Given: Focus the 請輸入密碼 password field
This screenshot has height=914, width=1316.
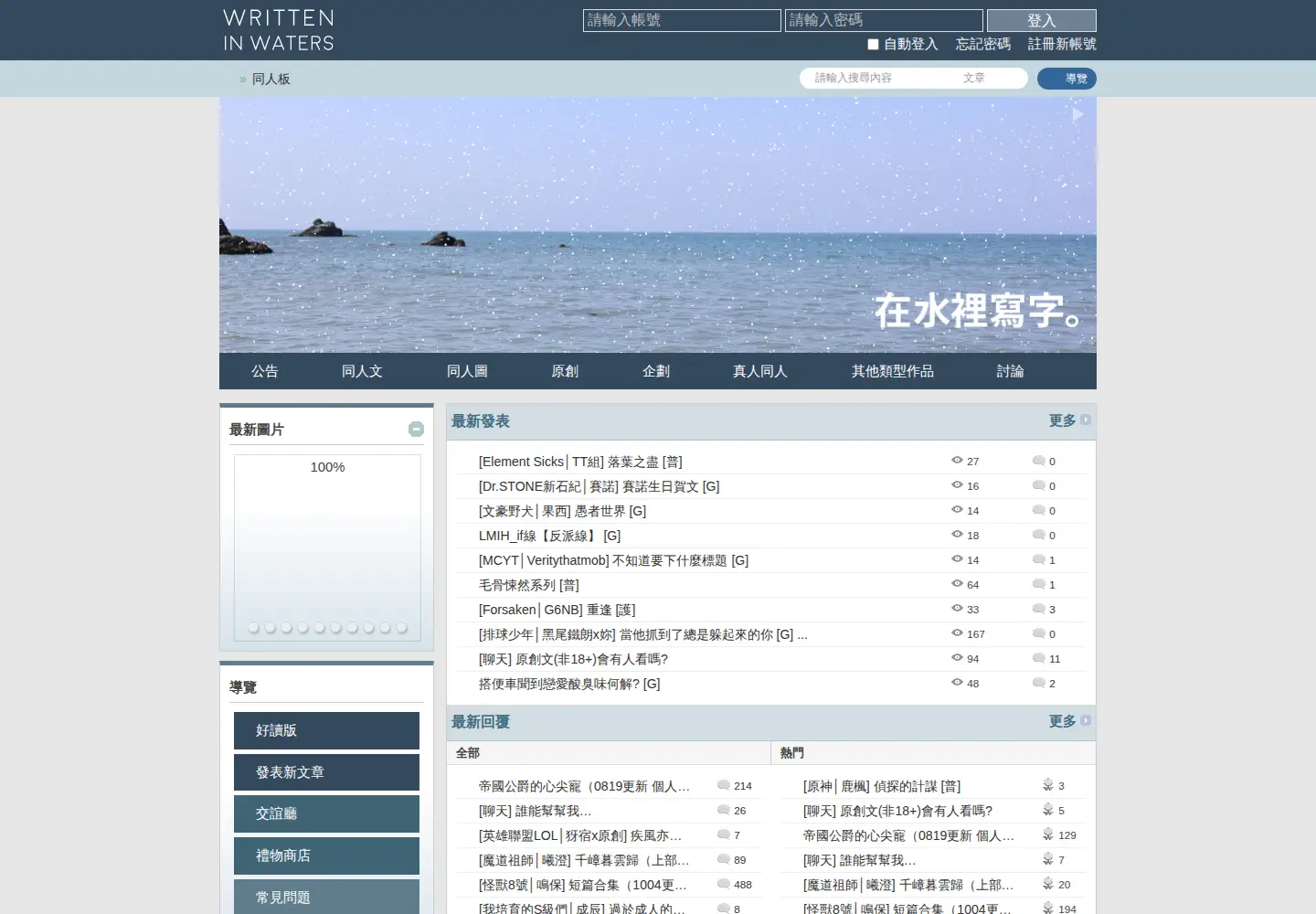Looking at the screenshot, I should click(x=884, y=20).
